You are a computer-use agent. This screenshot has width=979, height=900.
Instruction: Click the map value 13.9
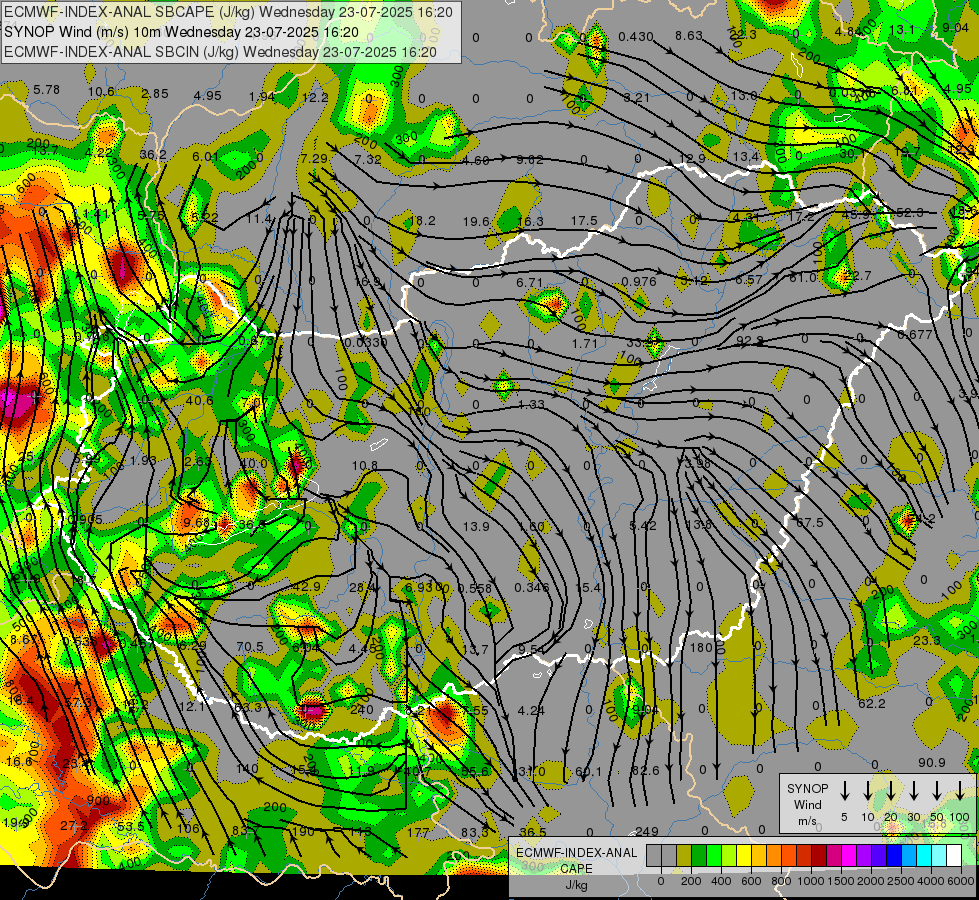click(476, 527)
